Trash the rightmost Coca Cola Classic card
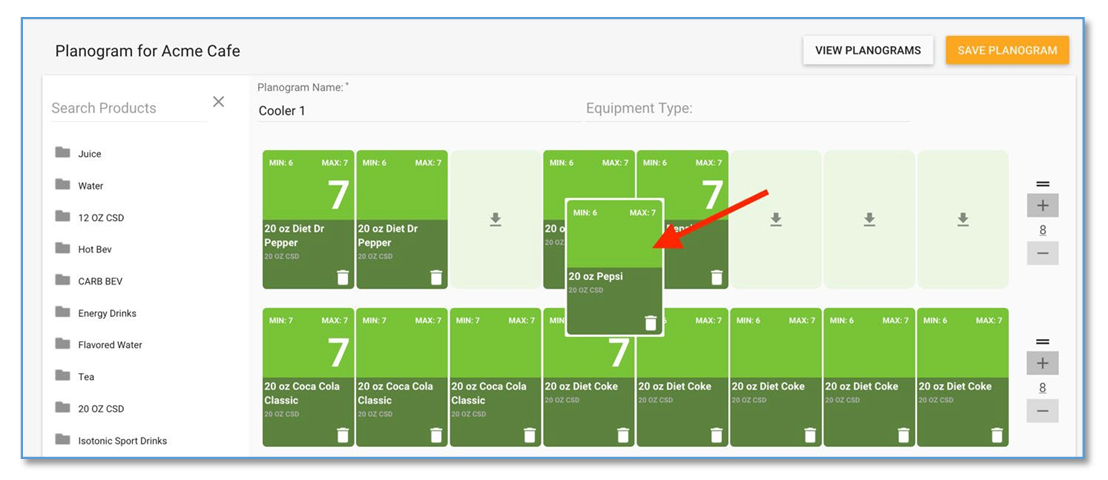The image size is (1108, 480). tap(529, 435)
